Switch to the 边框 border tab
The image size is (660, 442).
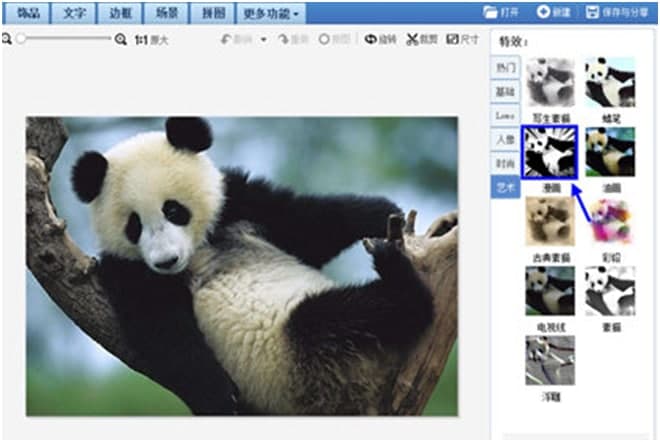click(120, 13)
